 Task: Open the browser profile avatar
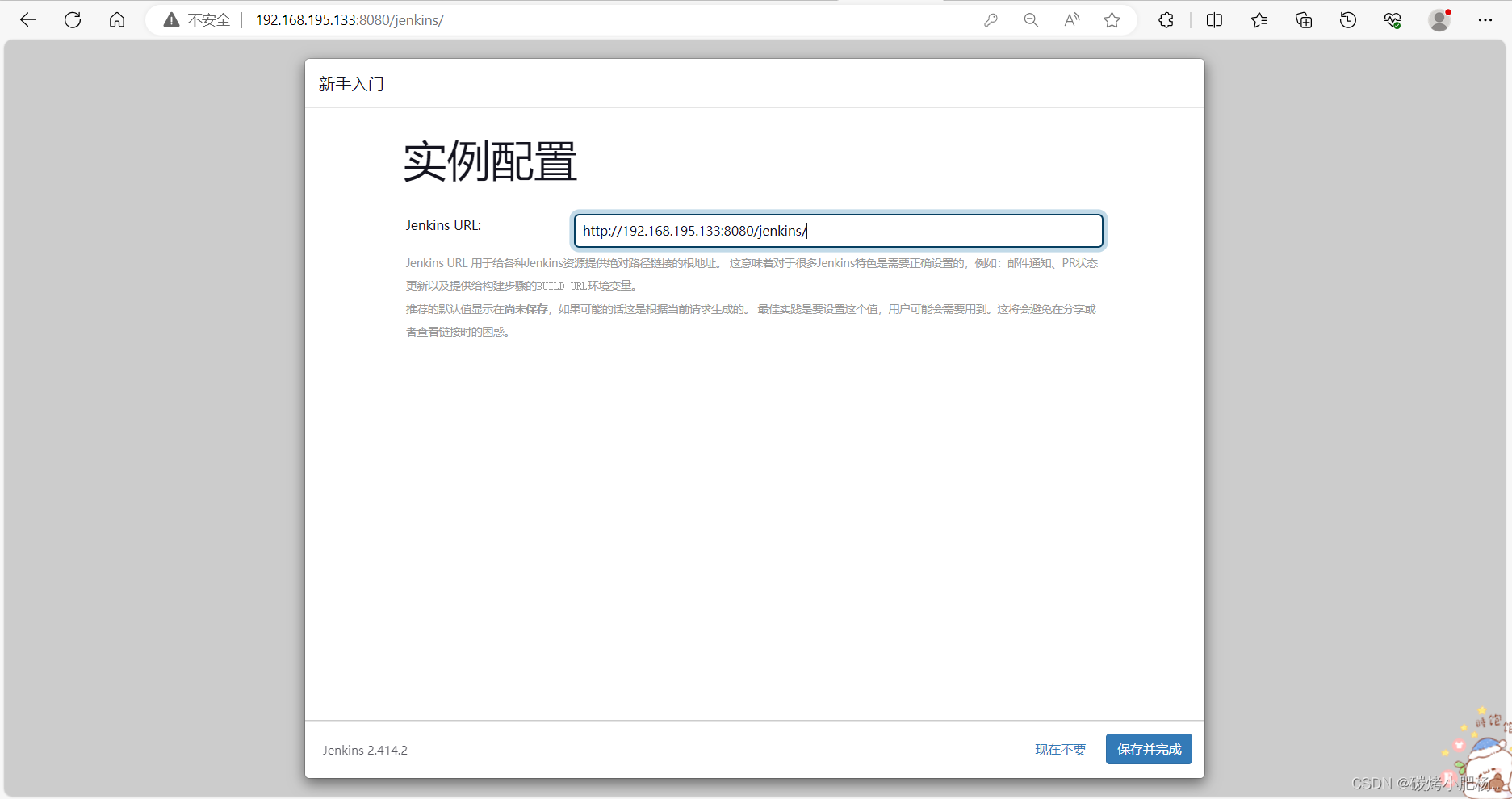coord(1440,19)
